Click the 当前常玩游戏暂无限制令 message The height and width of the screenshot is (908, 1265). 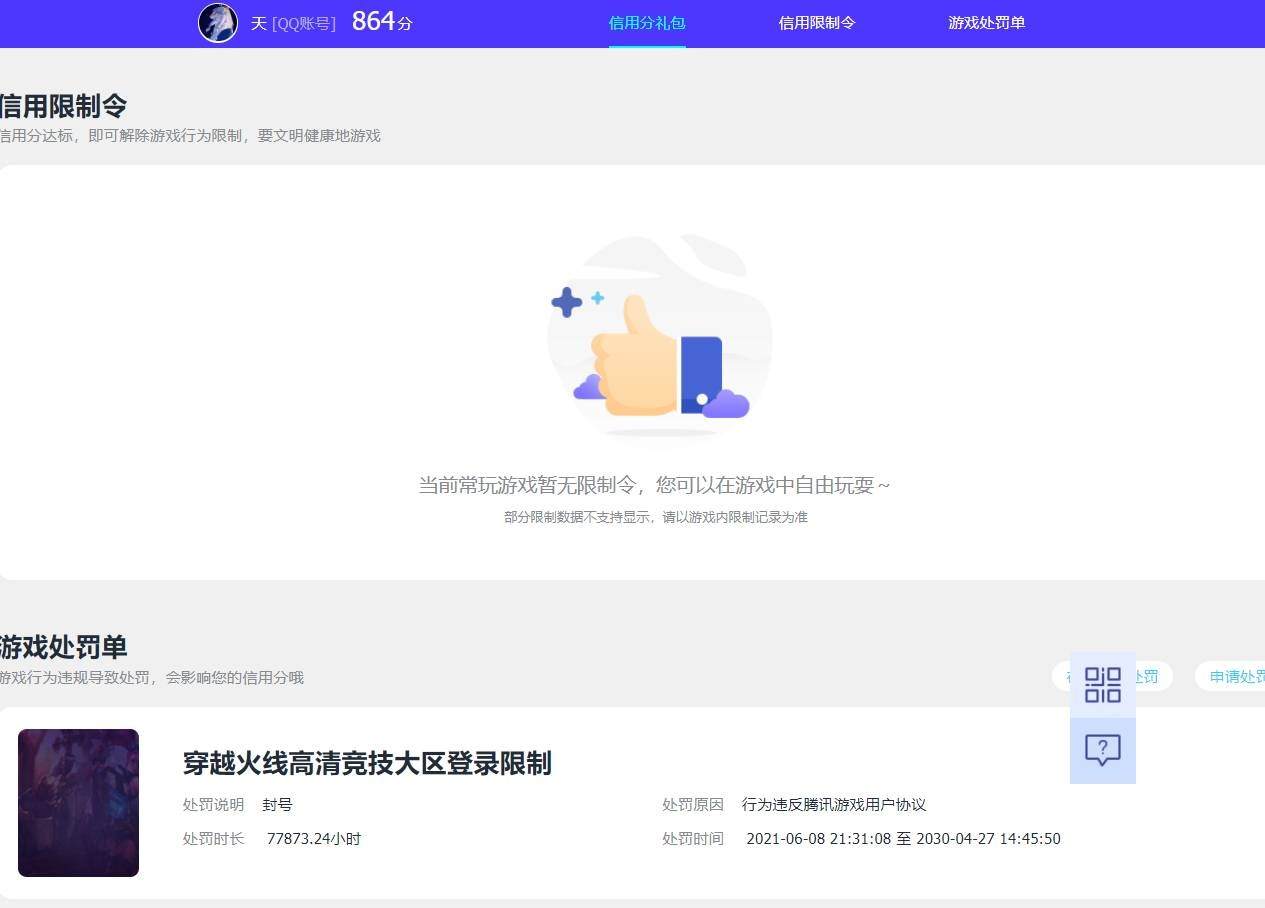coord(654,486)
